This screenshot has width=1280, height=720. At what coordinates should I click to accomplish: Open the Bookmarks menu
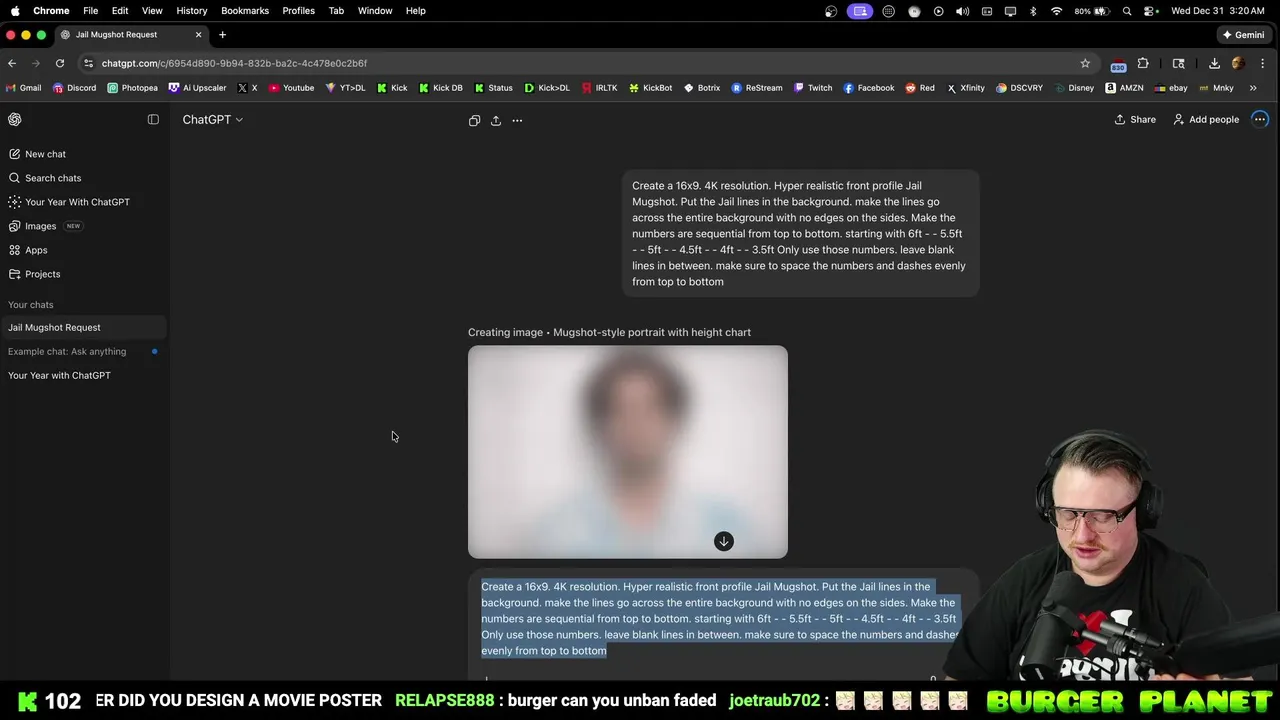245,11
